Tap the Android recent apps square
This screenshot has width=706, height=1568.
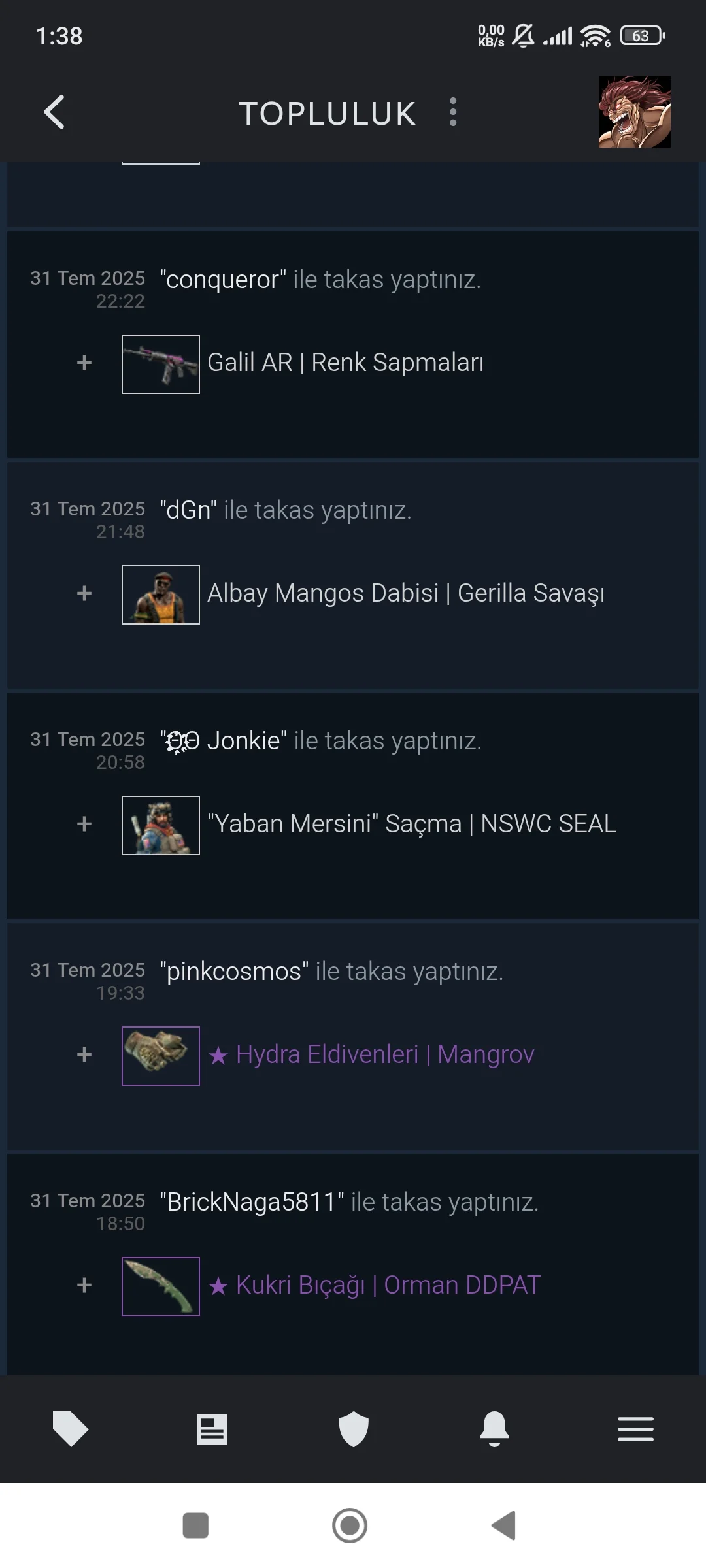coord(195,1526)
